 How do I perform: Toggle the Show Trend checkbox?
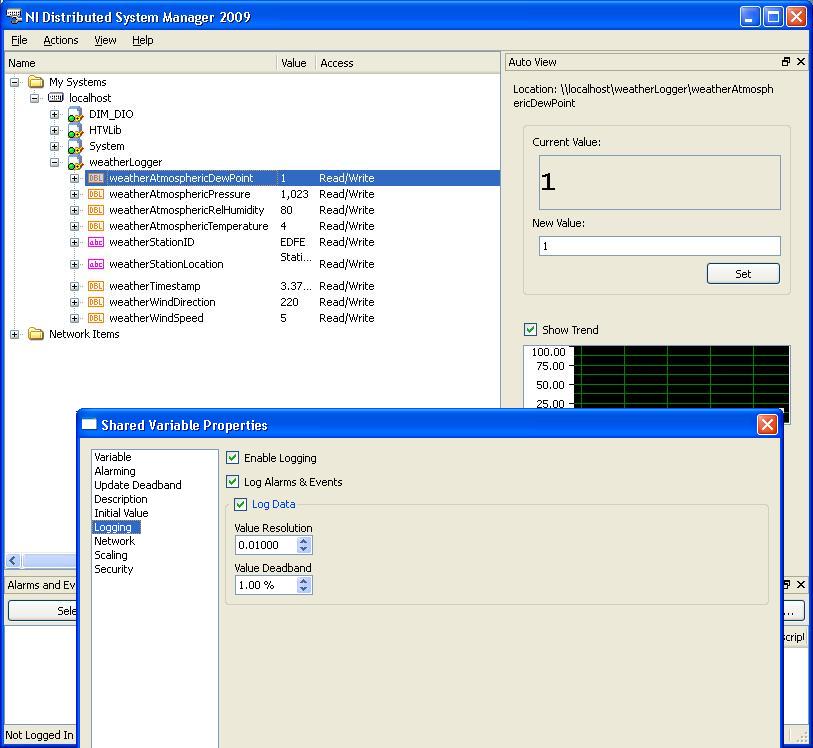530,330
